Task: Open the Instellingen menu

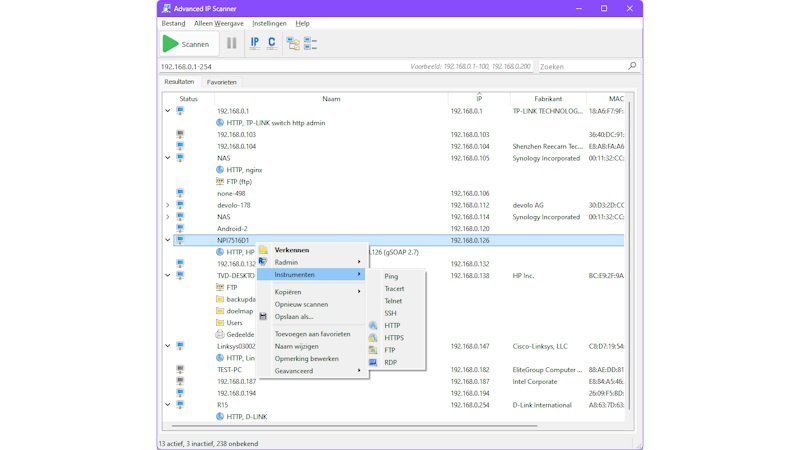Action: [269, 23]
